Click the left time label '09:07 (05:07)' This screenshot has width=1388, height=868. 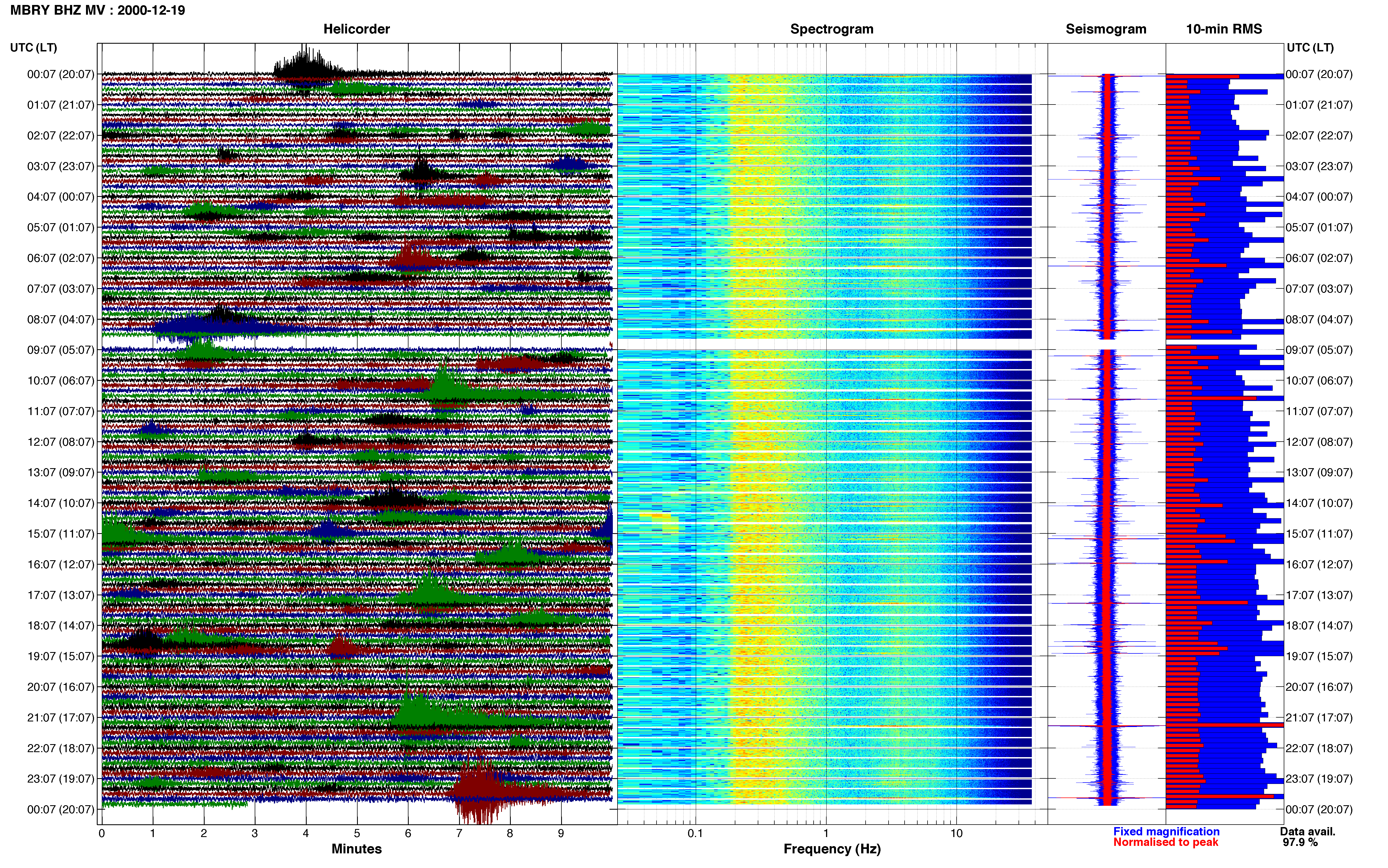[x=60, y=350]
